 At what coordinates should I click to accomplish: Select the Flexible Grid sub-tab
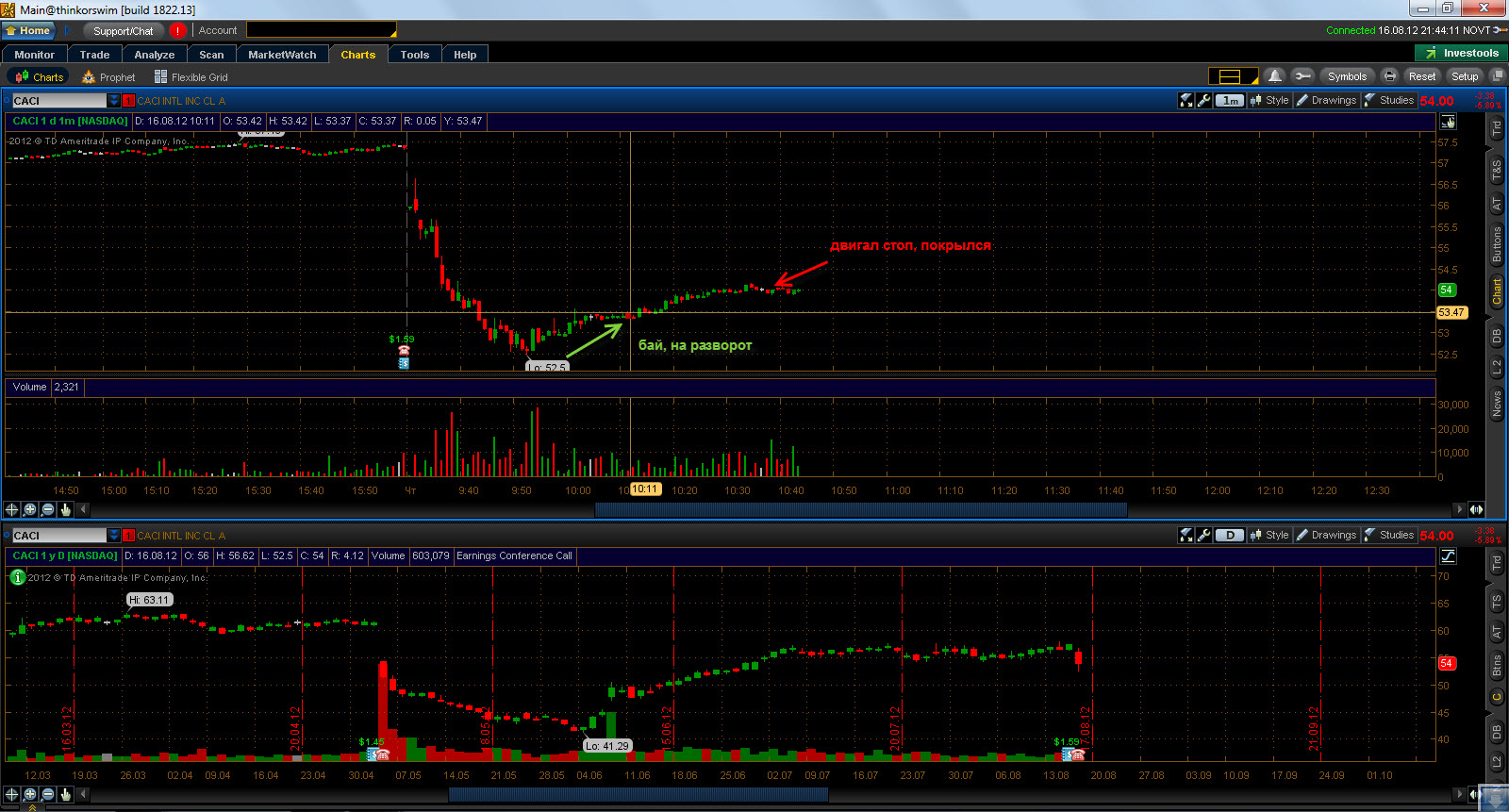coord(191,77)
